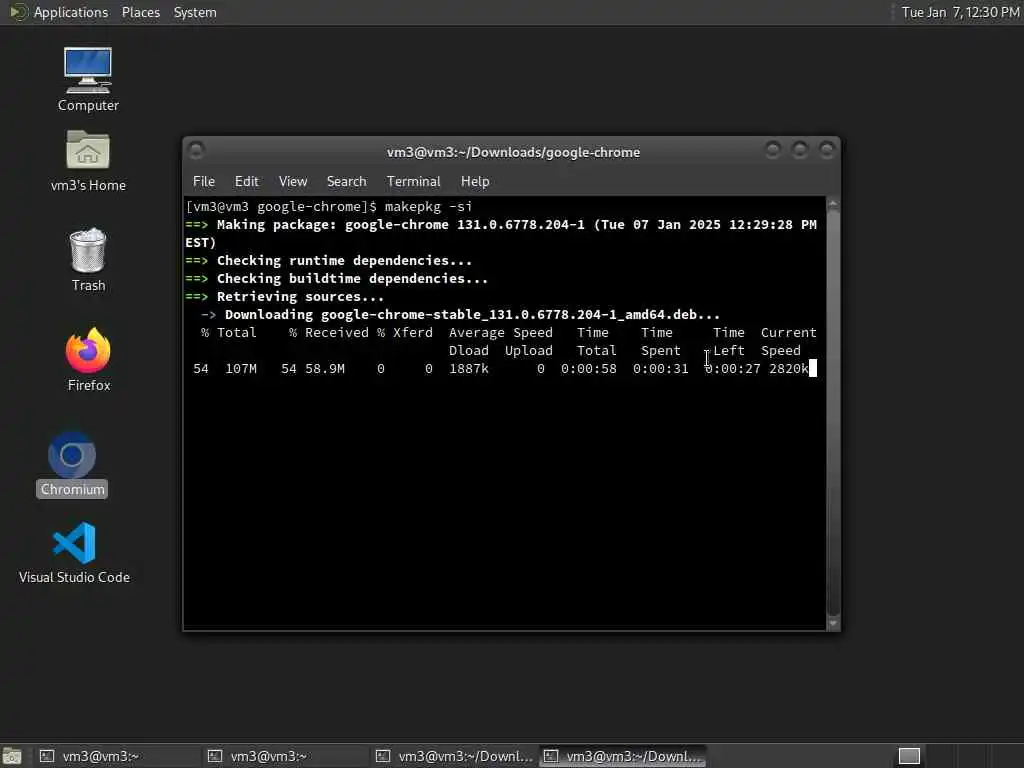
Task: Click the show desktop icon in bottom panel
Action: [x=12, y=756]
